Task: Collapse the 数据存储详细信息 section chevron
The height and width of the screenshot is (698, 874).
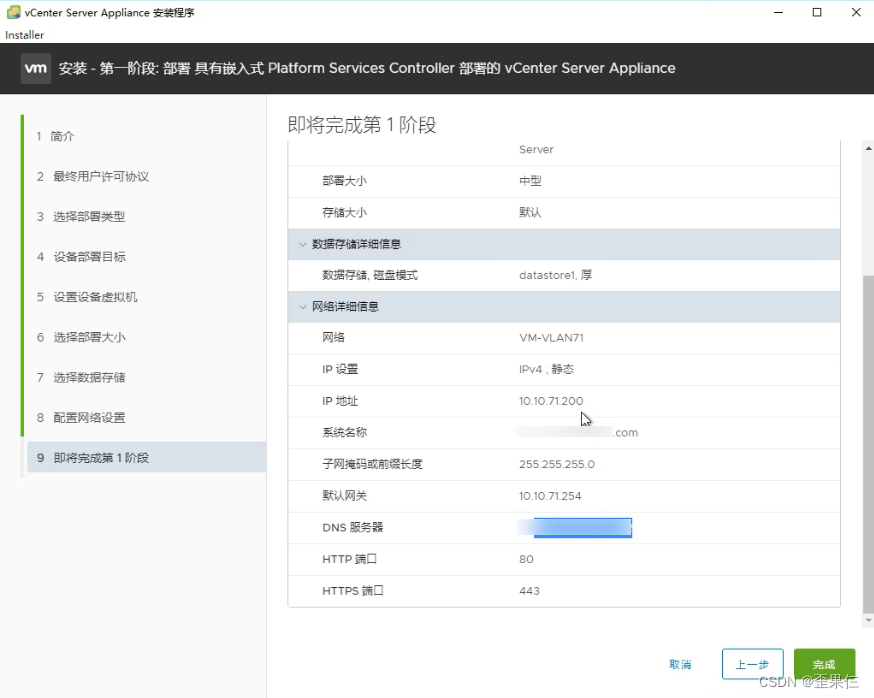Action: (x=303, y=244)
